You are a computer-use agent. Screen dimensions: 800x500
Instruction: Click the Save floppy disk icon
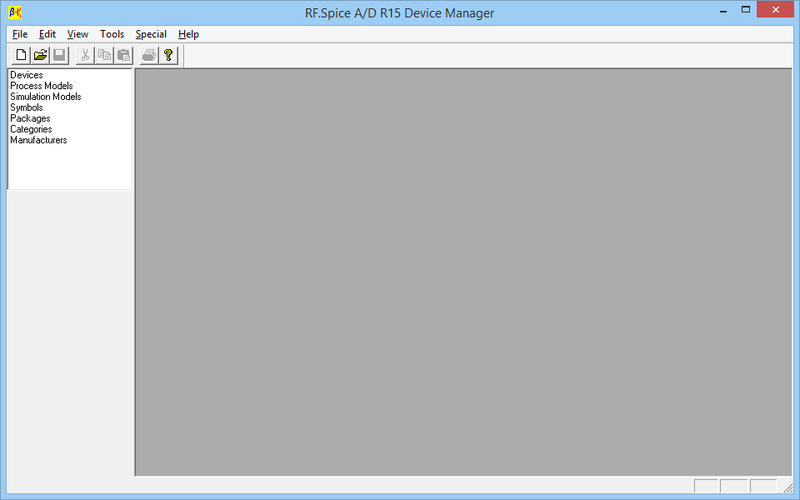pyautogui.click(x=60, y=55)
